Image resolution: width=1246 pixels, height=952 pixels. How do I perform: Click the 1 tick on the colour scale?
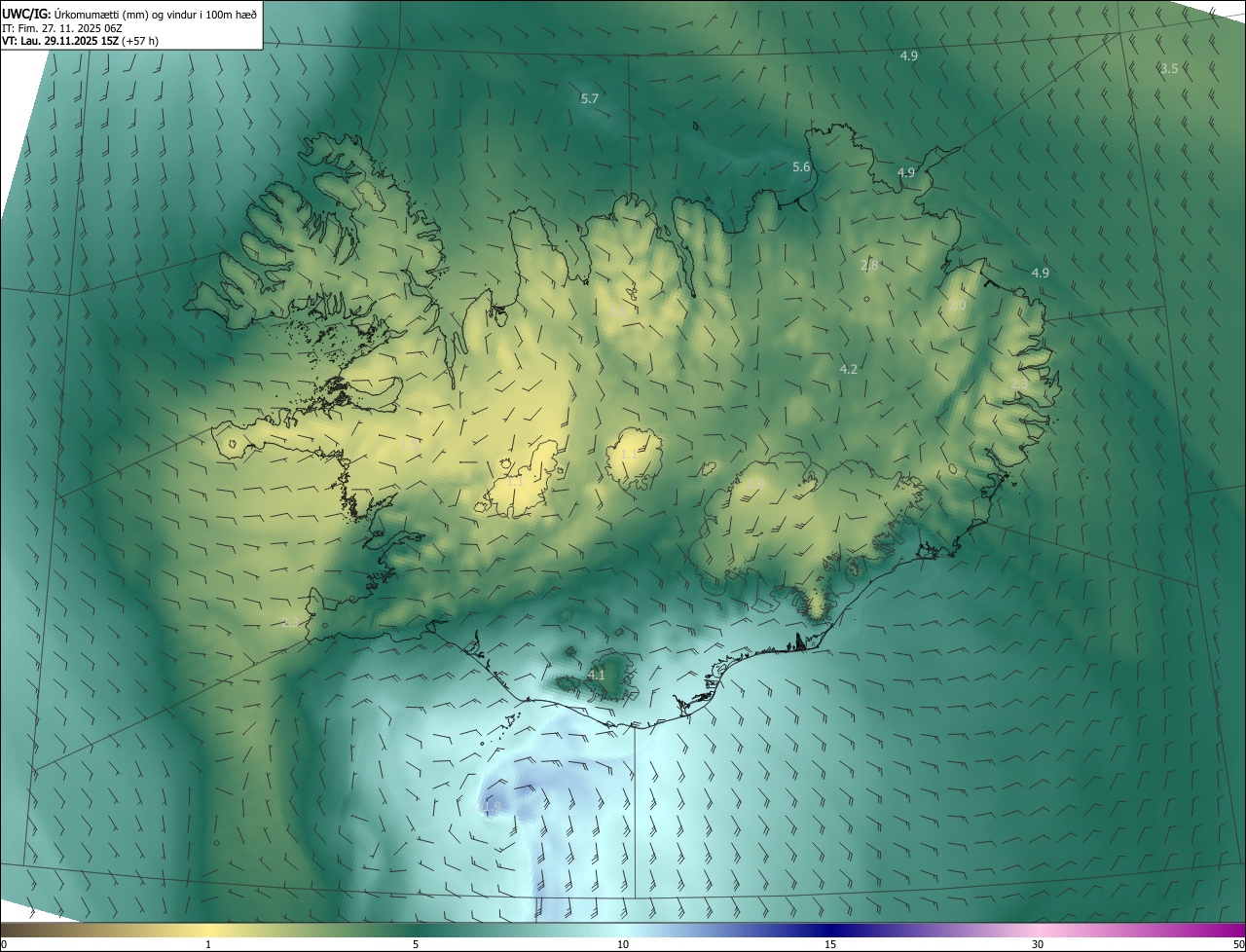208,944
